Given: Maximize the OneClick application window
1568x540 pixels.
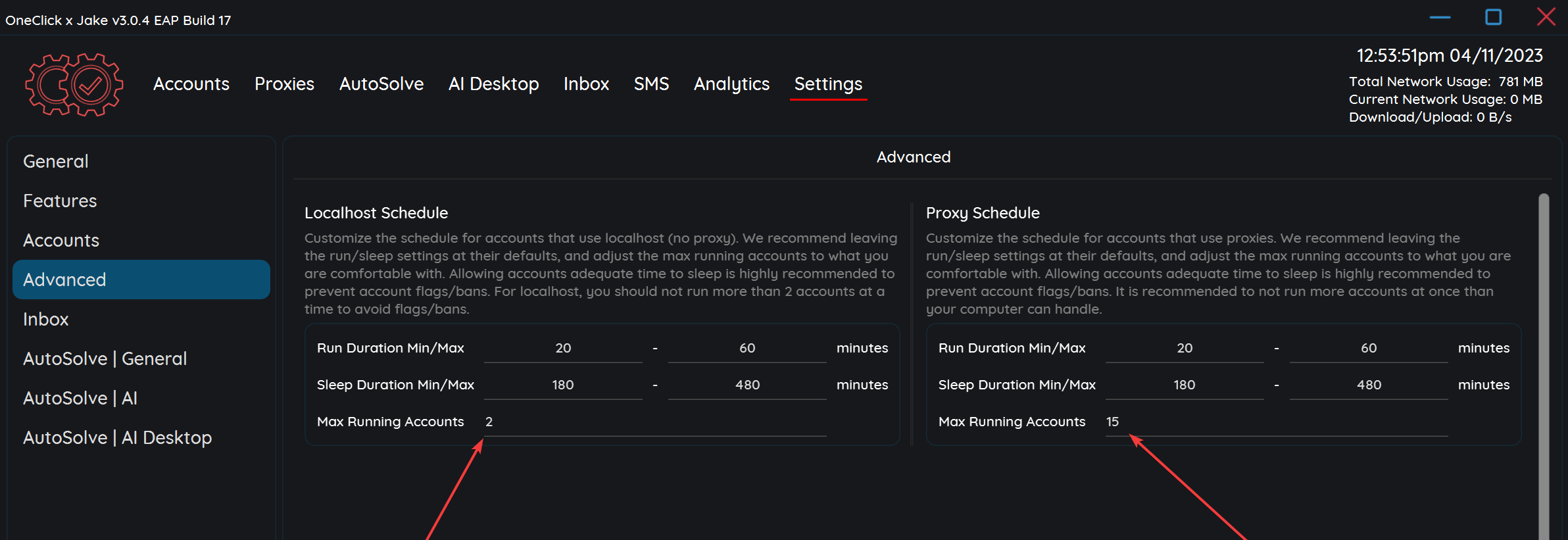Looking at the screenshot, I should [x=1493, y=17].
